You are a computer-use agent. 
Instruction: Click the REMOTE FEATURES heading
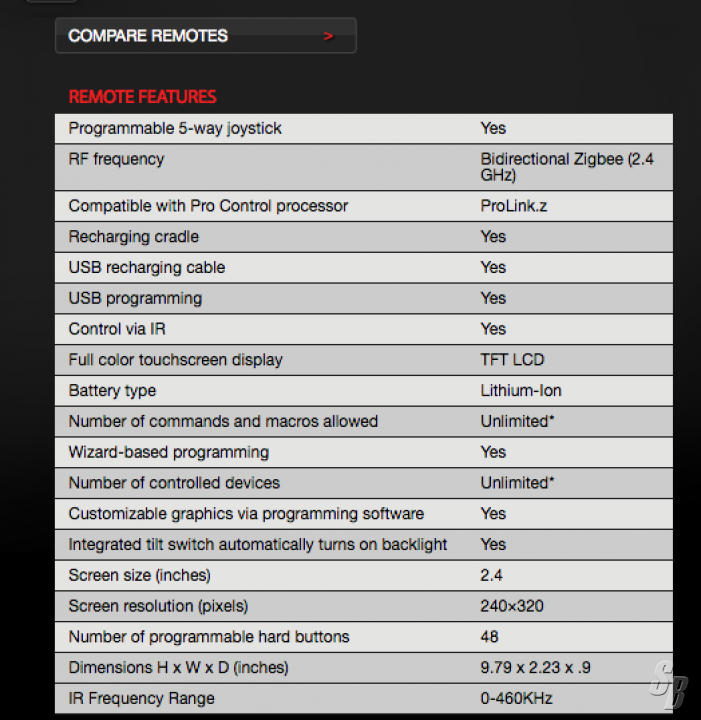pyautogui.click(x=142, y=97)
